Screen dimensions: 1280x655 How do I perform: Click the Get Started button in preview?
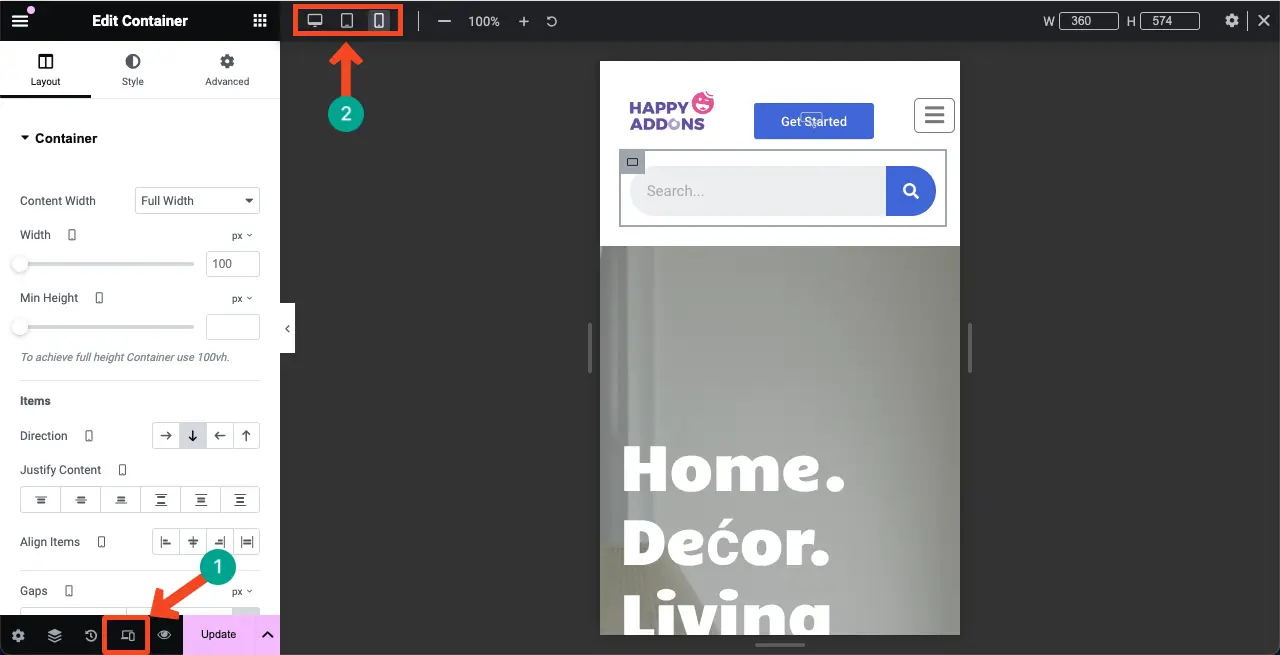tap(814, 121)
